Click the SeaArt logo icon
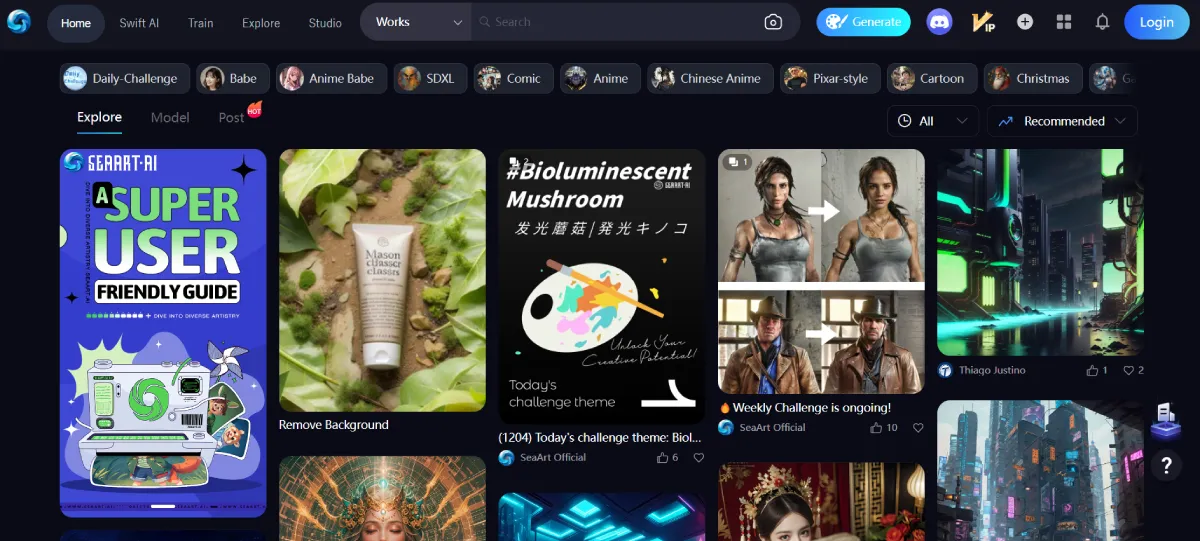 coord(19,21)
